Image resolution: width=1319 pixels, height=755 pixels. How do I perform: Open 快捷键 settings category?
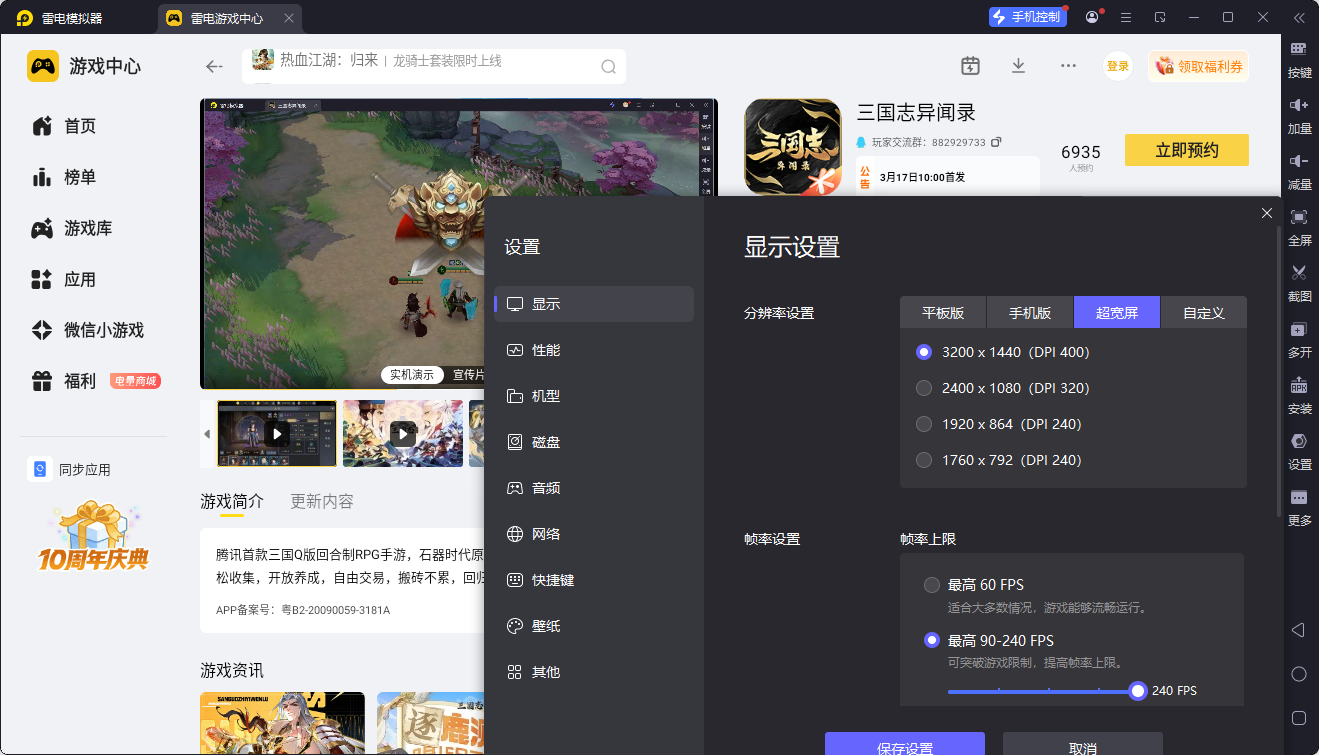[594, 580]
